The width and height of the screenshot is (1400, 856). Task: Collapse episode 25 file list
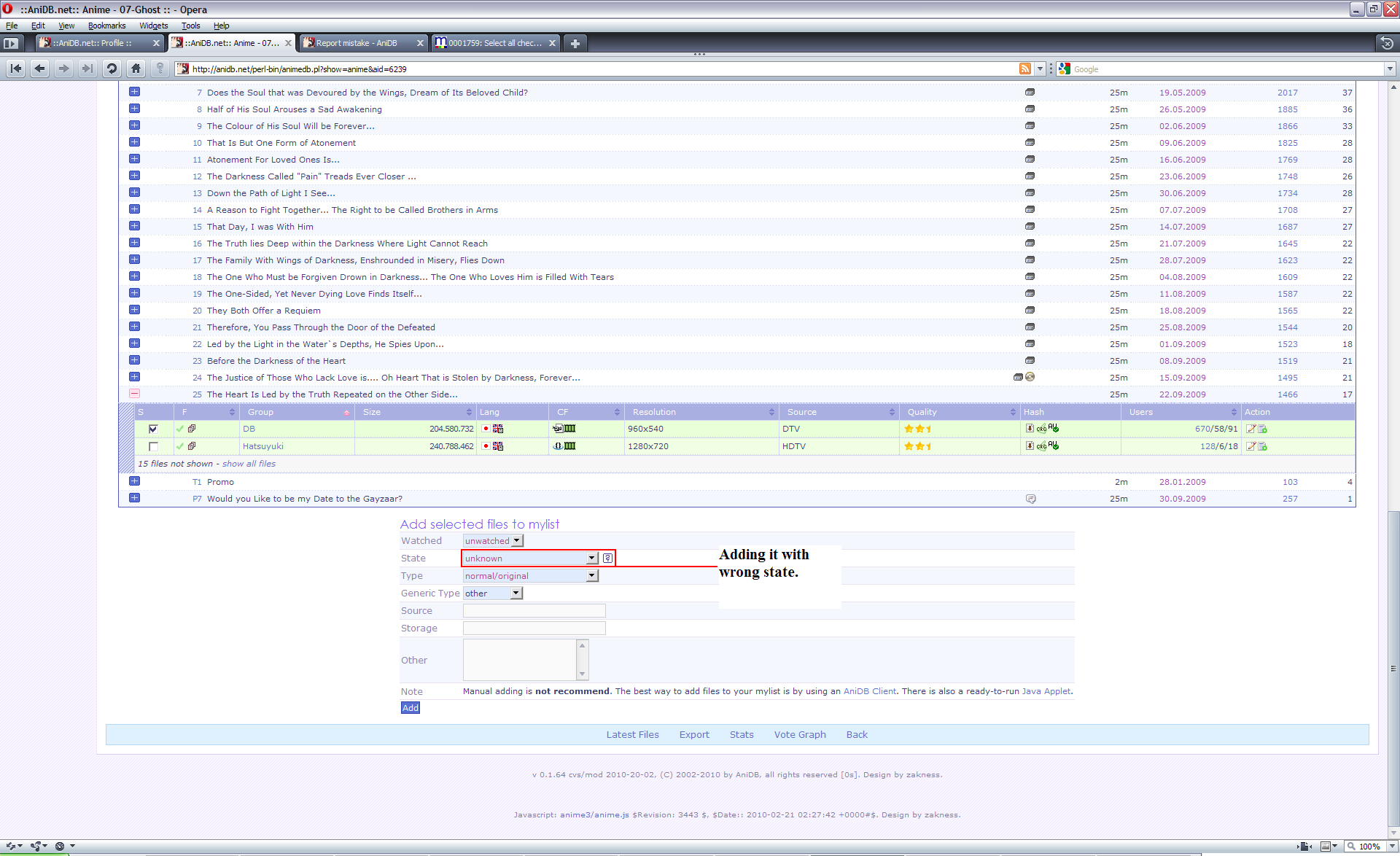134,394
